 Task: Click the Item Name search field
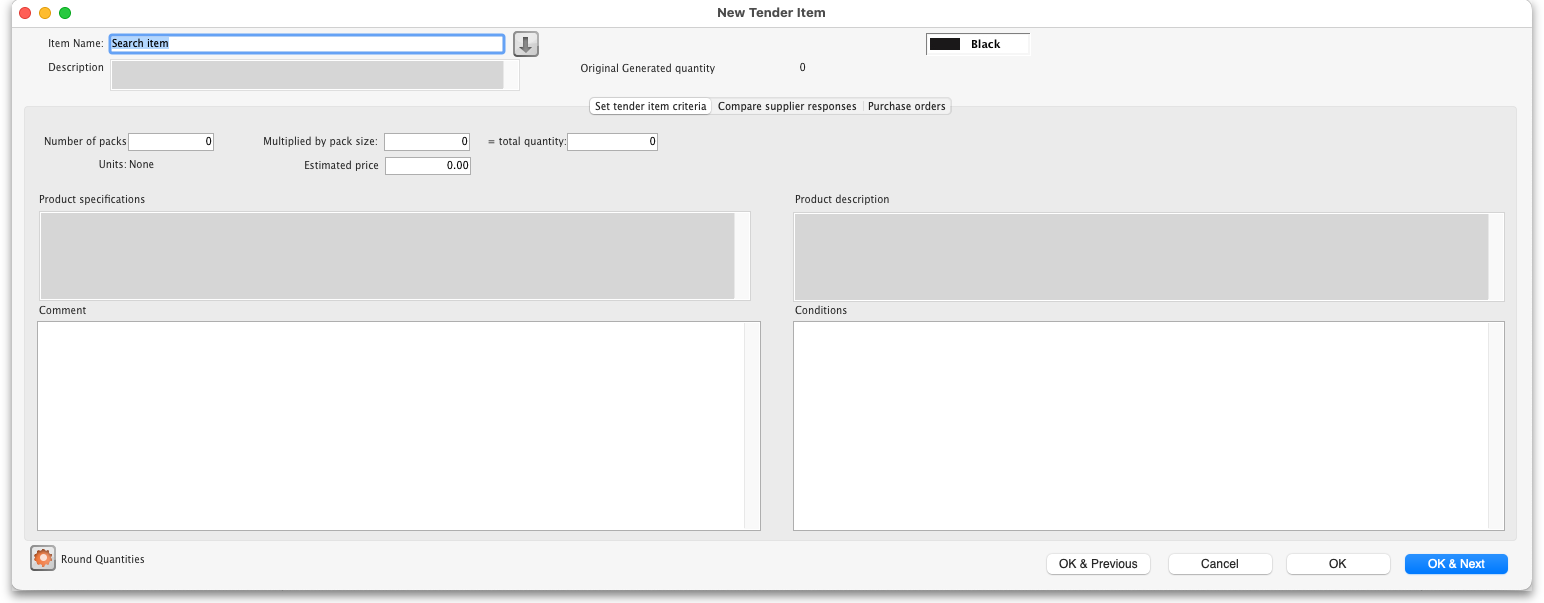(x=306, y=44)
